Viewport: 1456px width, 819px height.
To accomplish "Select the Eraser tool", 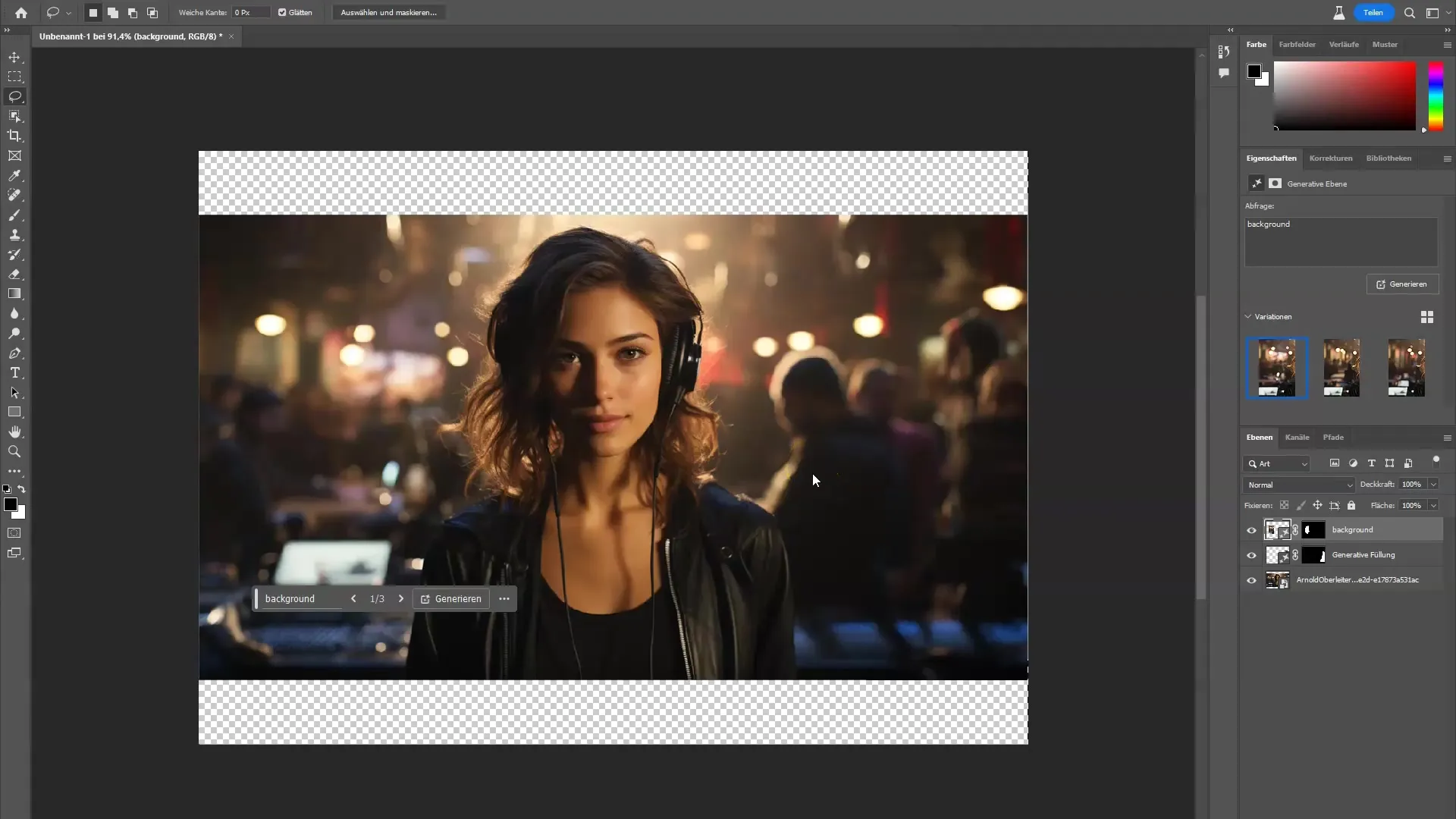I will coord(14,274).
